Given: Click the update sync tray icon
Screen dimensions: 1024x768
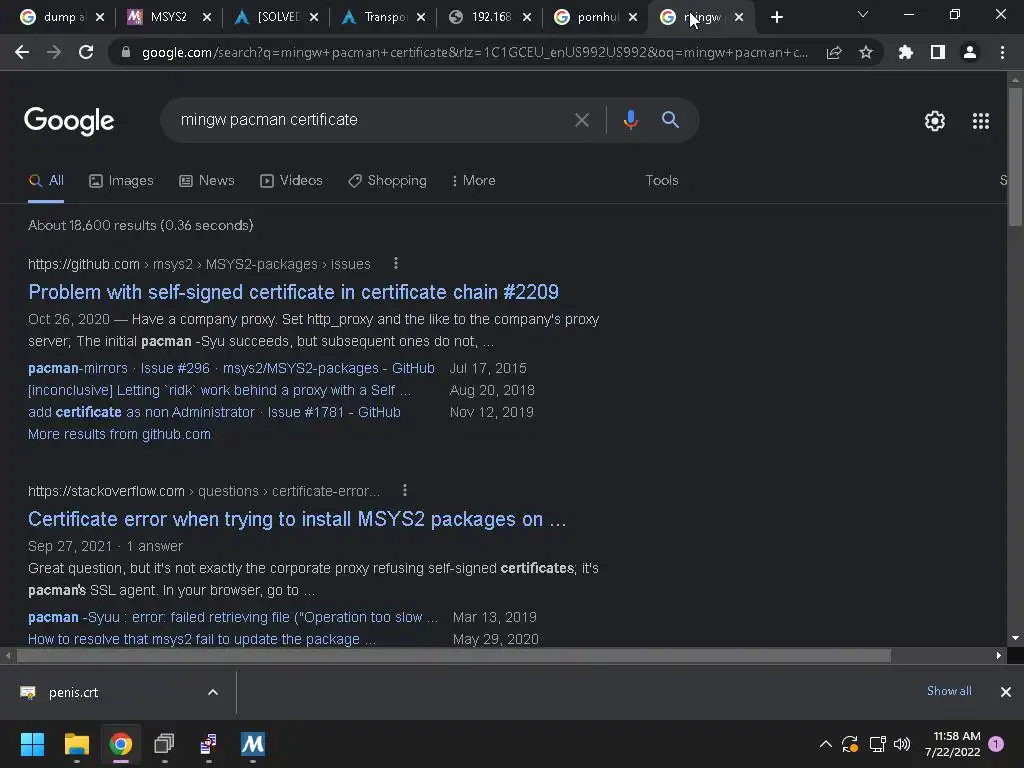Looking at the screenshot, I should point(850,744).
